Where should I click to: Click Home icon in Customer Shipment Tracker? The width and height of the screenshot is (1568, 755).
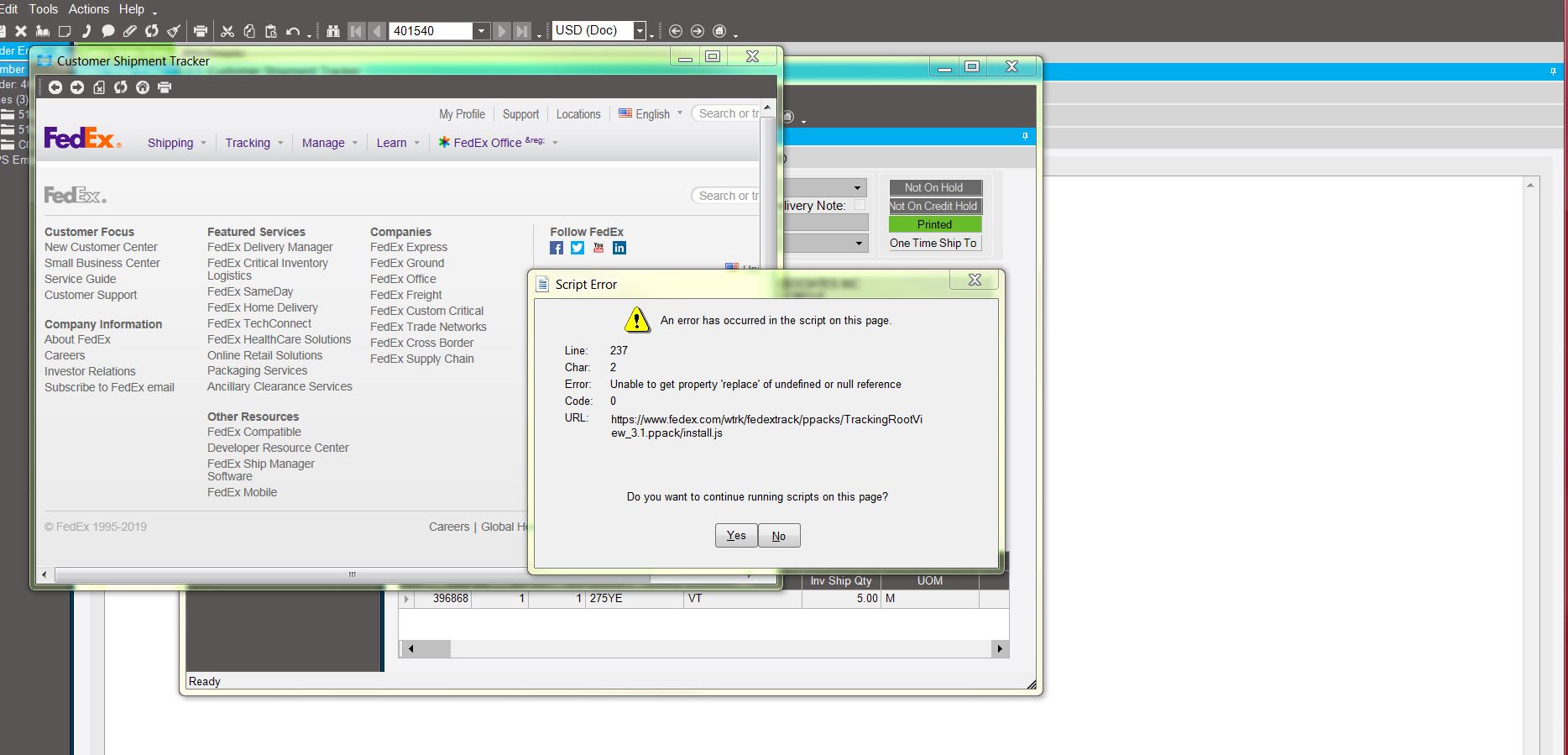pyautogui.click(x=143, y=87)
